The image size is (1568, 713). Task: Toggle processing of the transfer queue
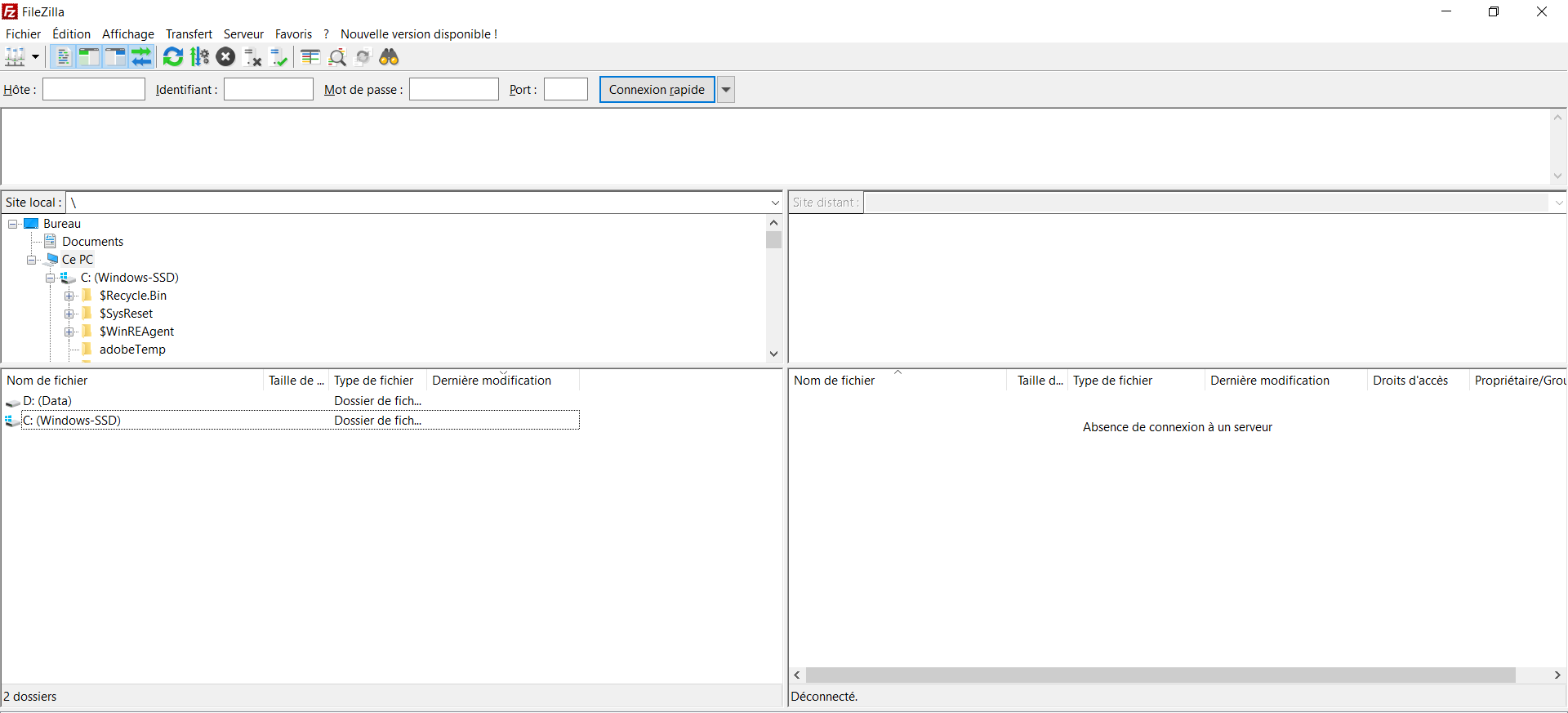click(x=199, y=57)
